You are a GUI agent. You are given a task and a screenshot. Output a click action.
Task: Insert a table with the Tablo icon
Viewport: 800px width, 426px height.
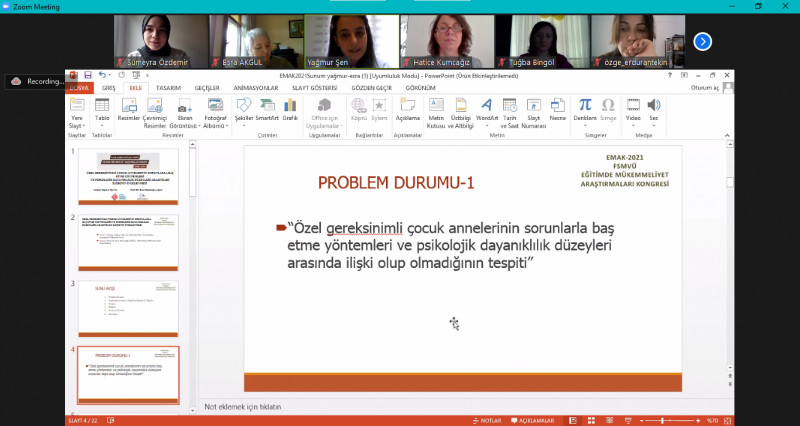(102, 108)
